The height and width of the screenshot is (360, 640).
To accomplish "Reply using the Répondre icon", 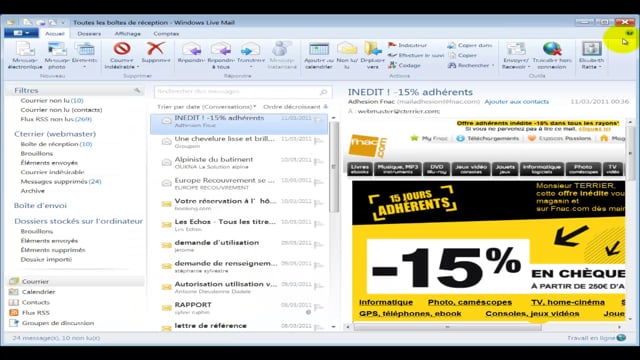I will [x=191, y=50].
